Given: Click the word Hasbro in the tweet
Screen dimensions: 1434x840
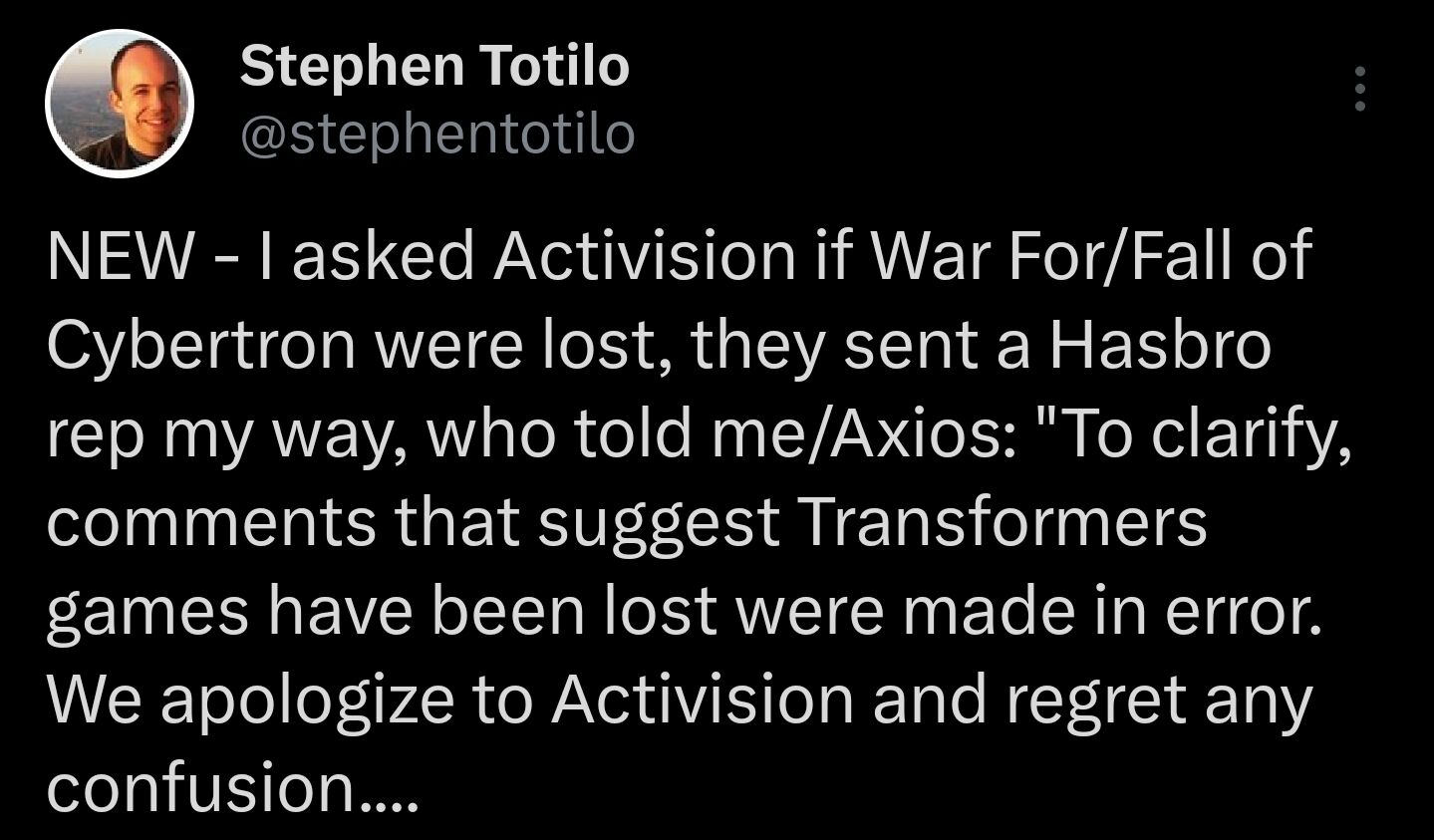Looking at the screenshot, I should (x=1158, y=345).
